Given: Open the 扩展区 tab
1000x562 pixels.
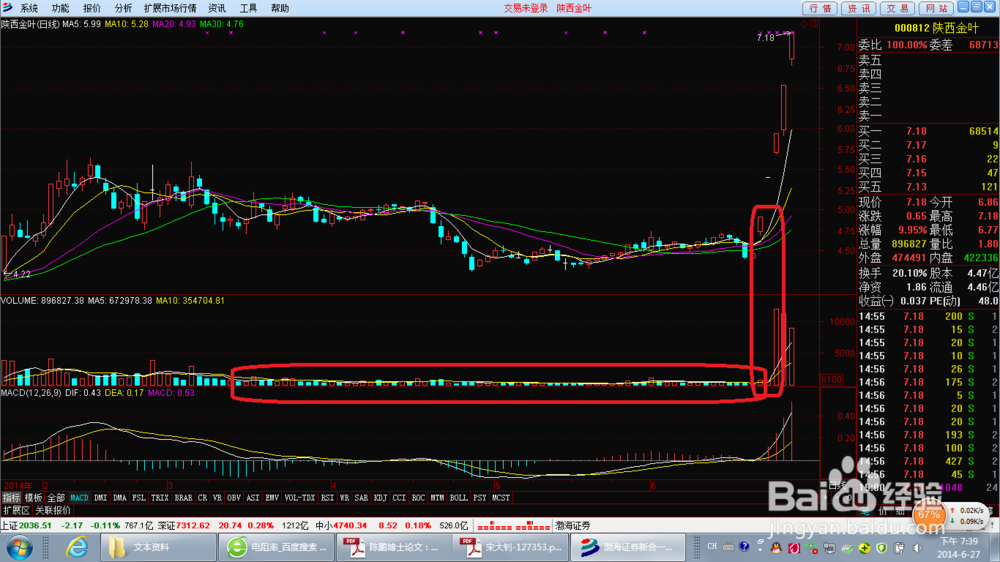Looking at the screenshot, I should click(16, 510).
